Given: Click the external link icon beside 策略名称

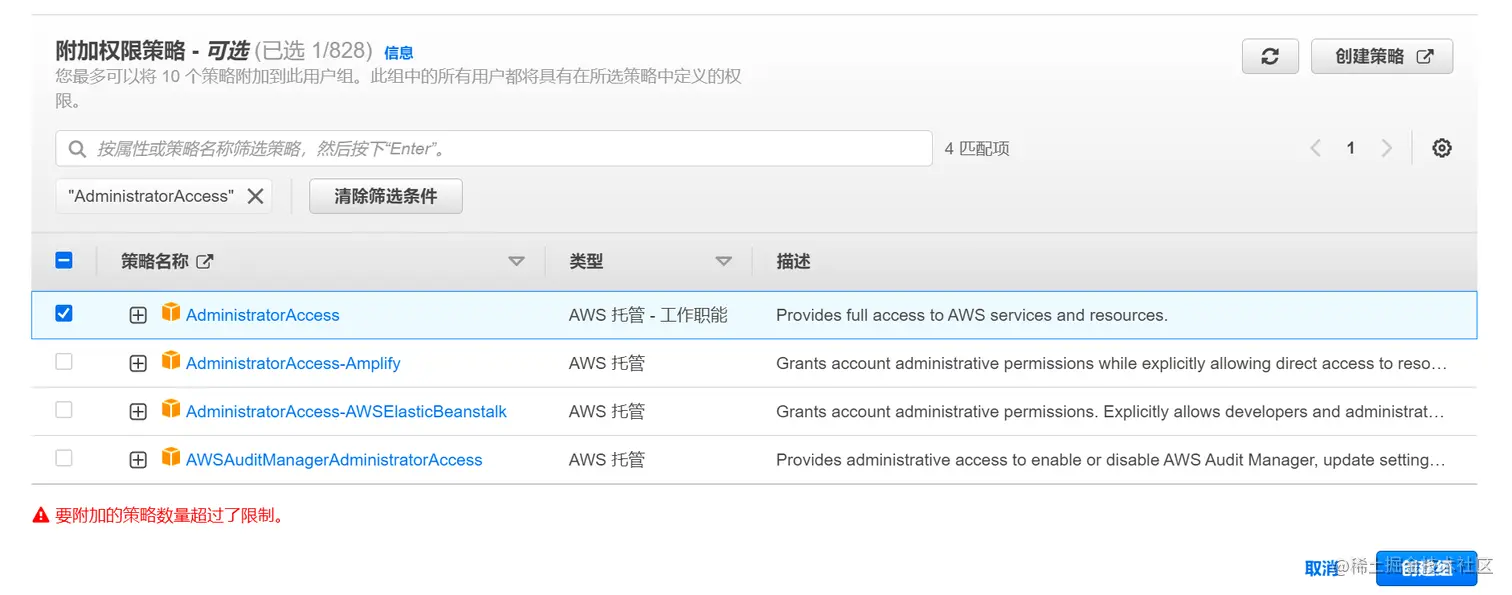Looking at the screenshot, I should tap(205, 261).
